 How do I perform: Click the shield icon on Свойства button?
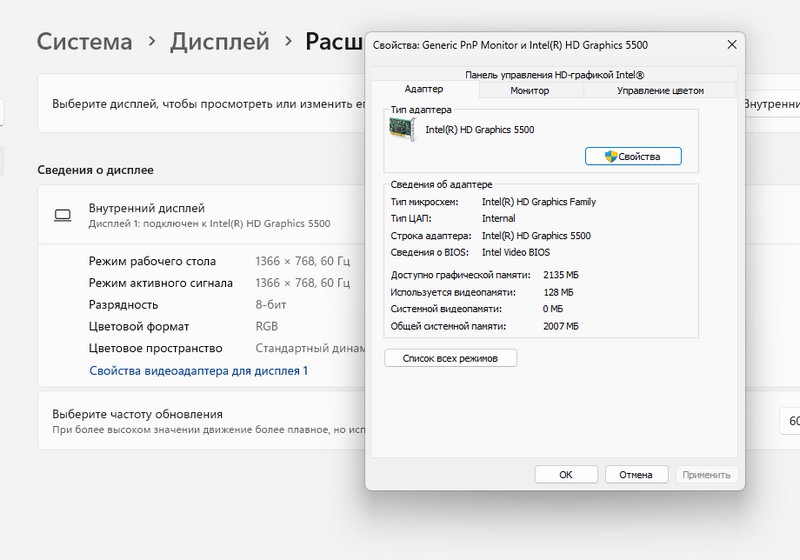click(611, 156)
